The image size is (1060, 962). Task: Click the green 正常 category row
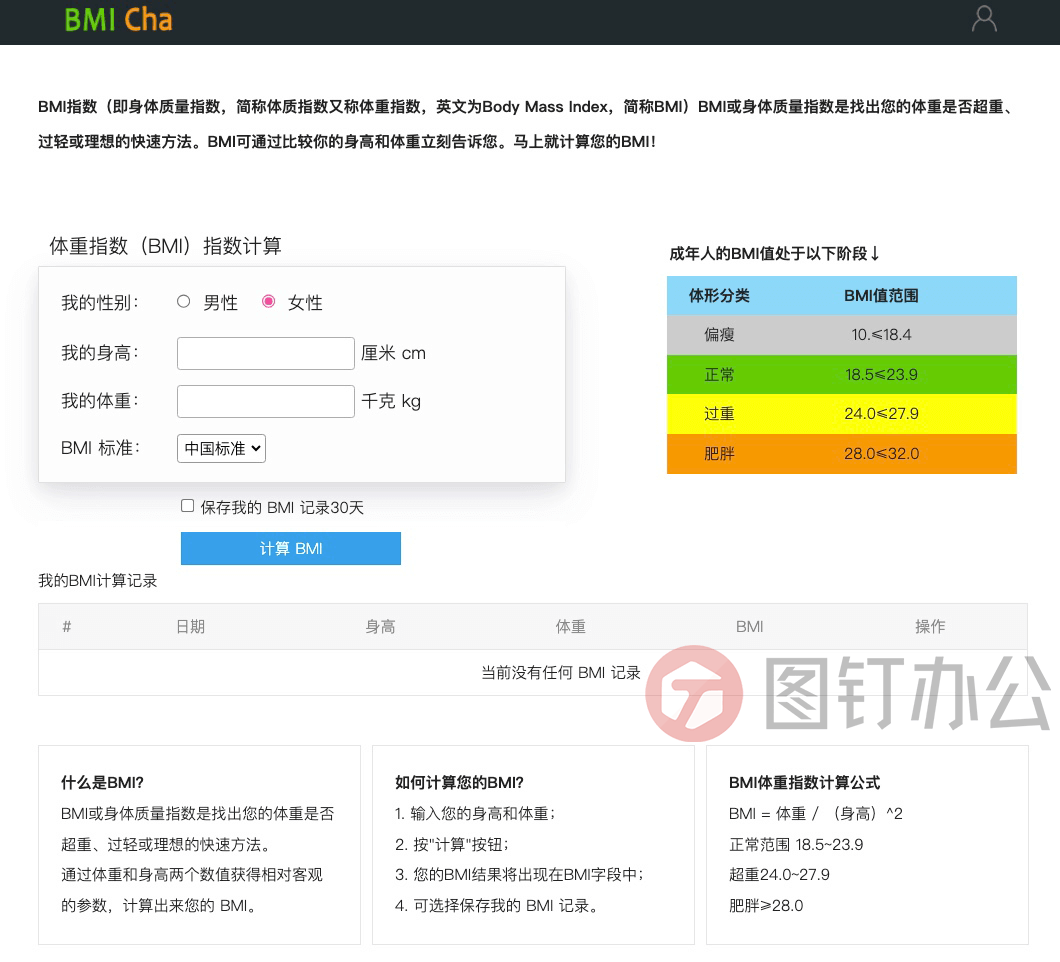(x=842, y=374)
